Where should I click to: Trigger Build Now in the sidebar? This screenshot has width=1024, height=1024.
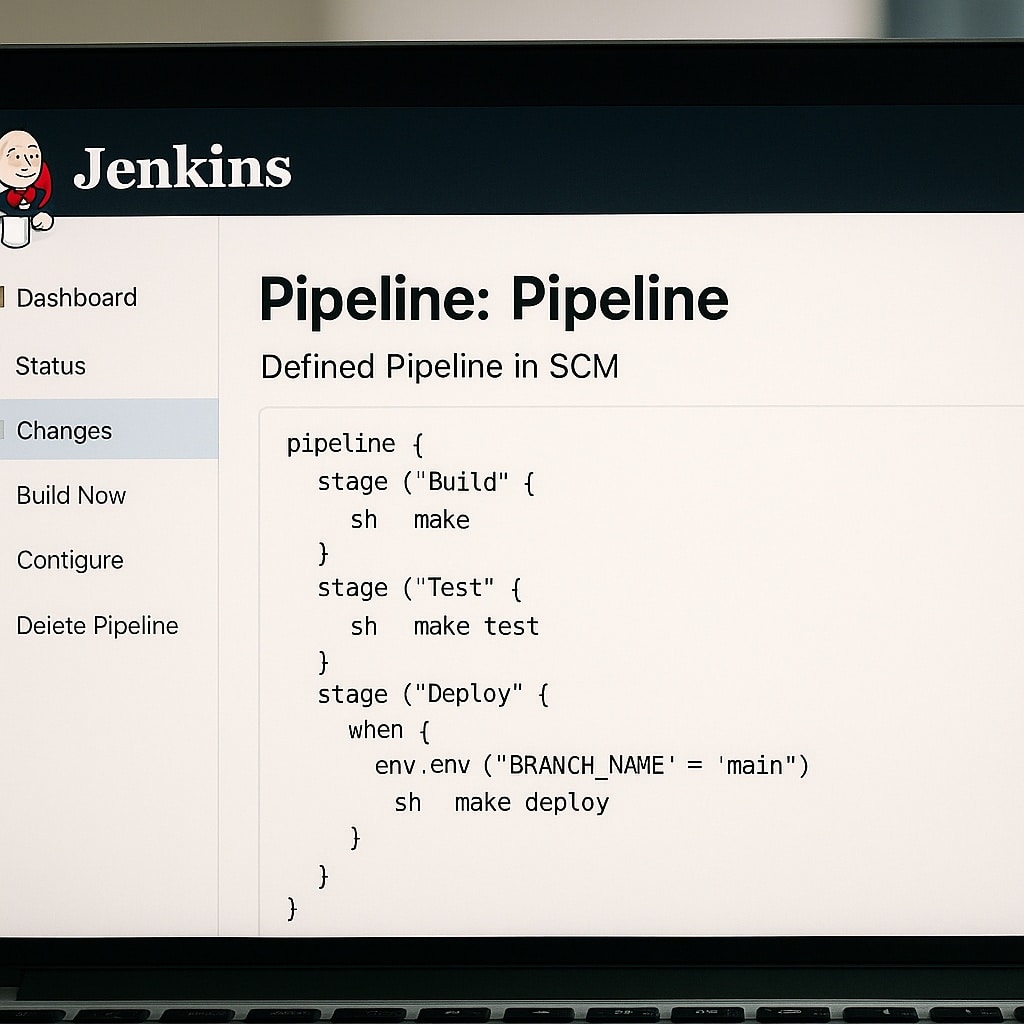coord(71,495)
